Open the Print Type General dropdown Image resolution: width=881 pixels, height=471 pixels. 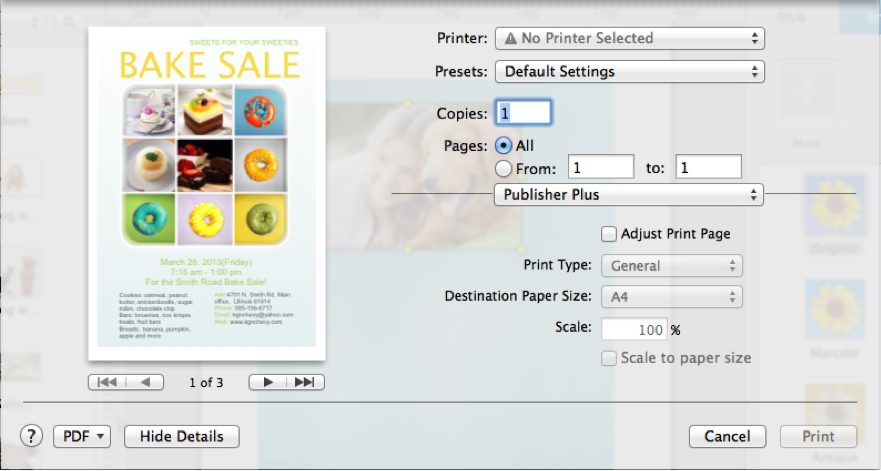pyautogui.click(x=671, y=266)
